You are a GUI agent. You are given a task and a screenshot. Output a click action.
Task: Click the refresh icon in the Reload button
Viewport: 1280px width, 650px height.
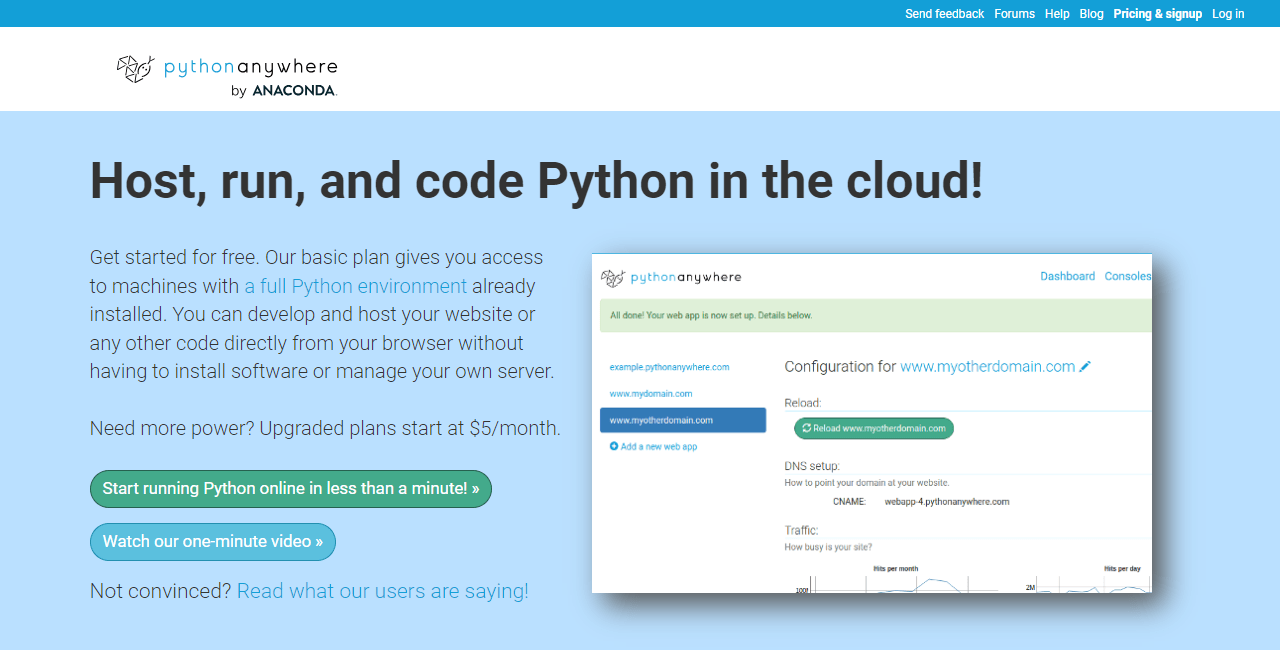pyautogui.click(x=806, y=428)
